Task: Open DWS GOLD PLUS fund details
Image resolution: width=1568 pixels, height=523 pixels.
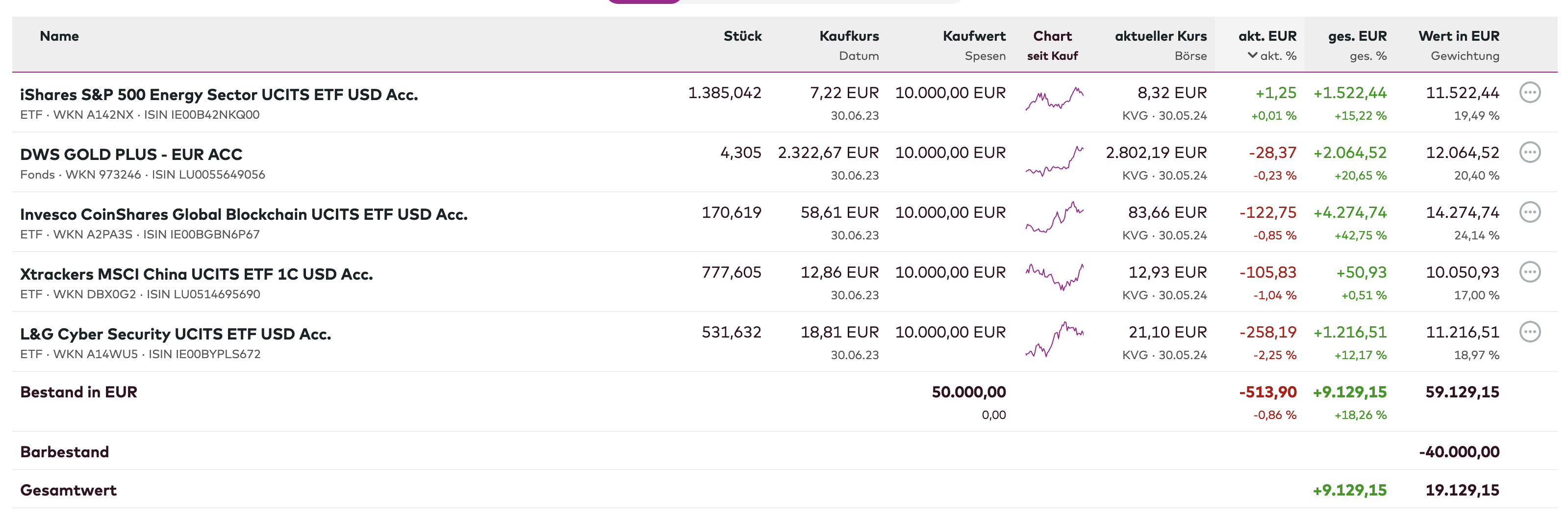Action: tap(131, 155)
